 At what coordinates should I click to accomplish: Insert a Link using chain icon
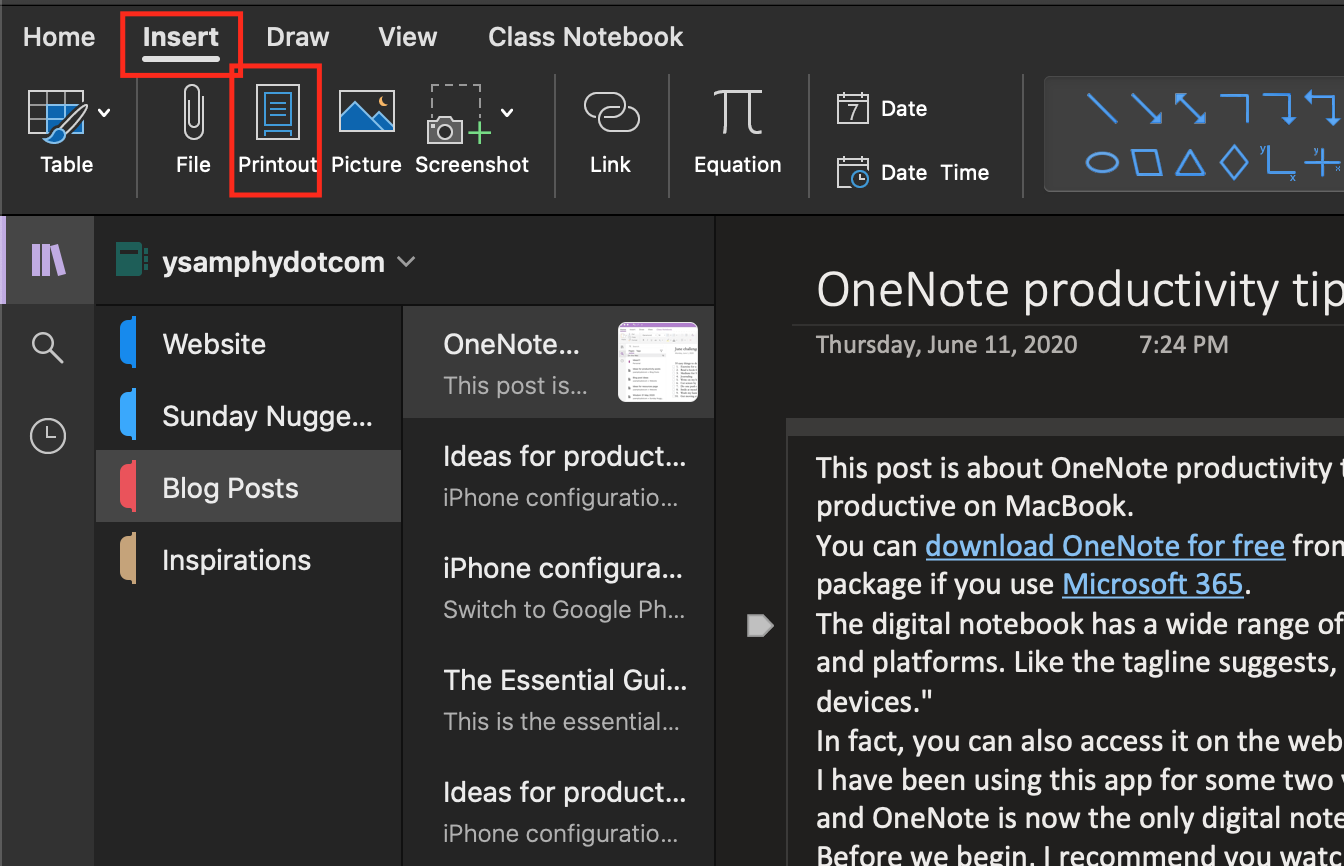tap(610, 130)
